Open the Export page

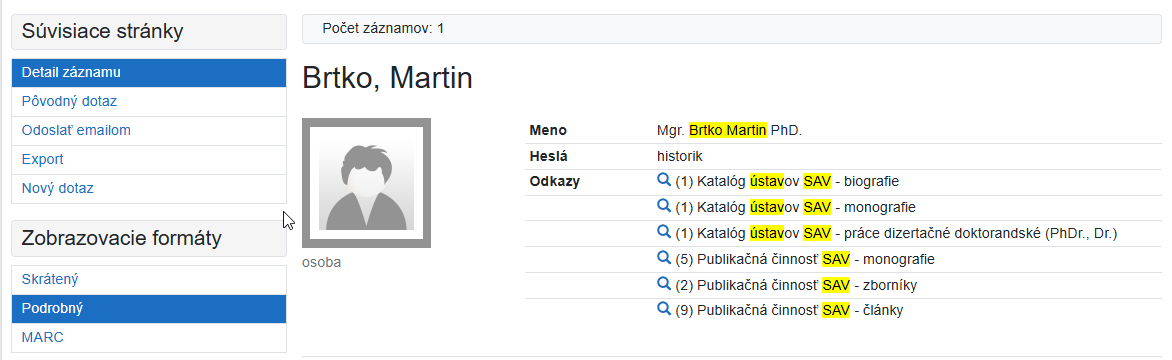149,160
